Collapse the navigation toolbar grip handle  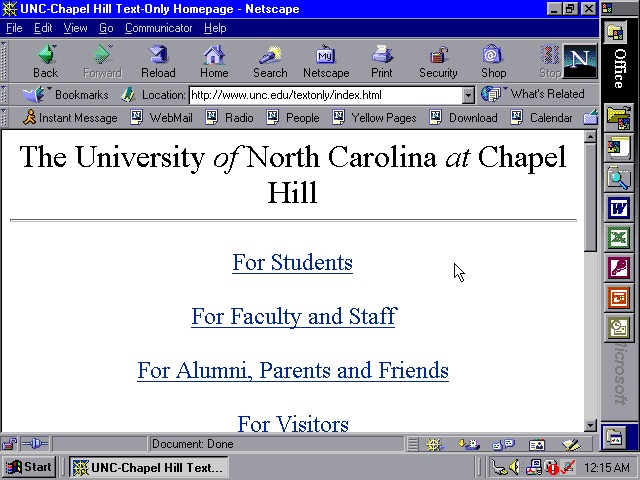[x=4, y=61]
